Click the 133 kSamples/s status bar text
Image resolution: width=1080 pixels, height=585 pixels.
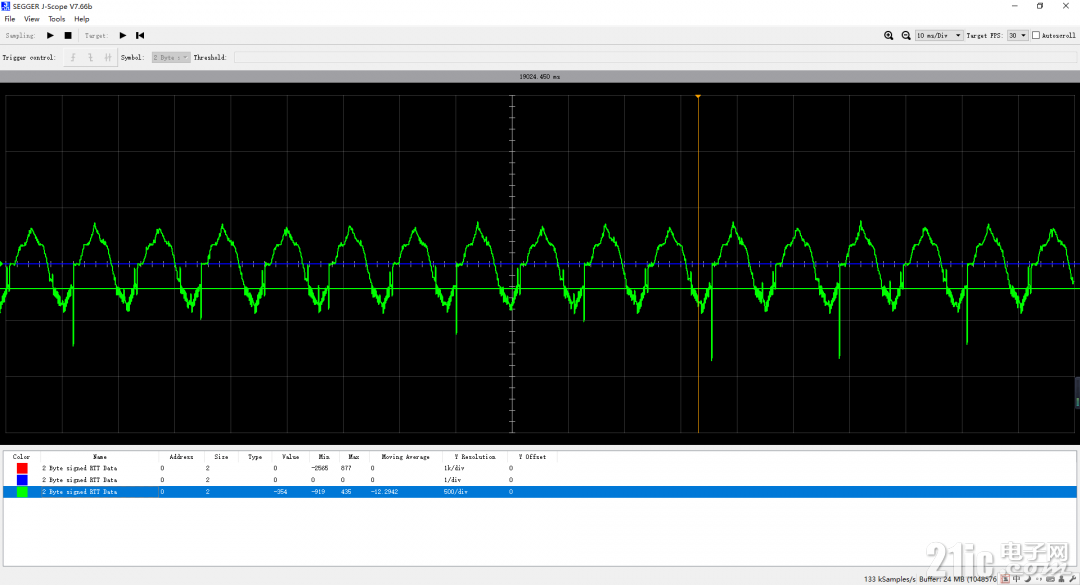coord(889,579)
